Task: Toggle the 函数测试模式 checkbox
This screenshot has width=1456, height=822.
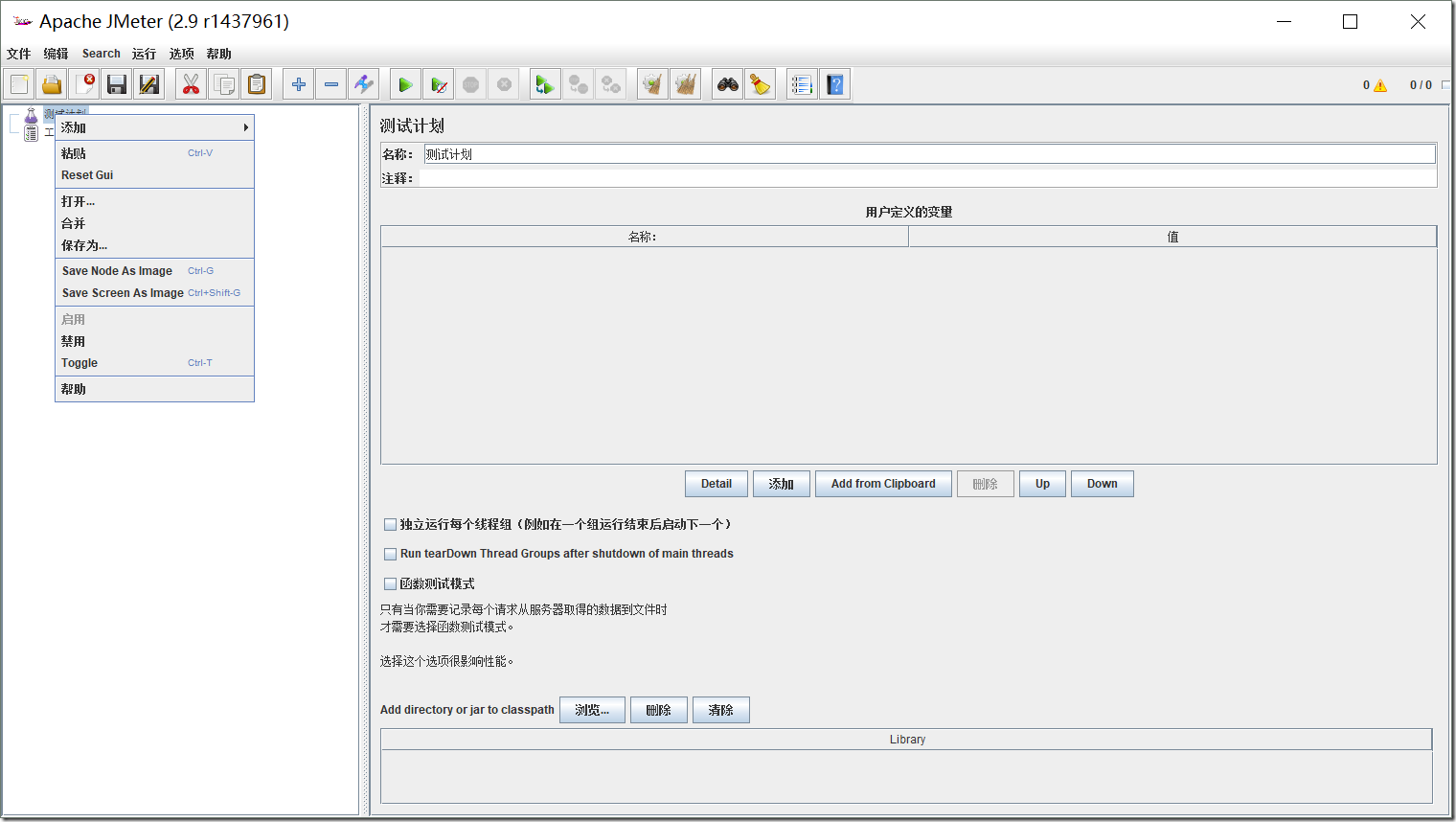Action: coord(390,583)
